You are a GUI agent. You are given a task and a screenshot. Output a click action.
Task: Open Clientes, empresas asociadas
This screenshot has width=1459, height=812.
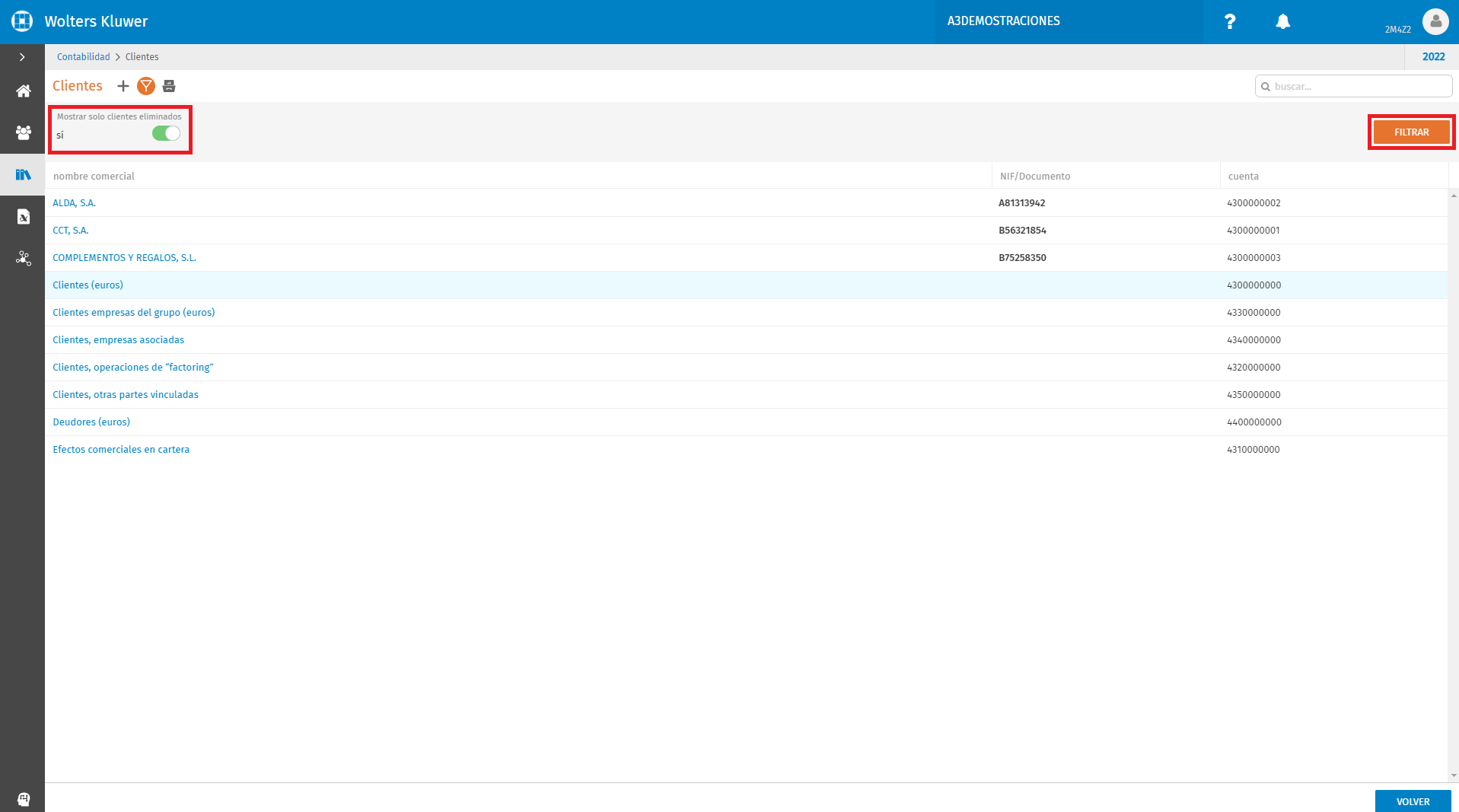pyautogui.click(x=119, y=340)
